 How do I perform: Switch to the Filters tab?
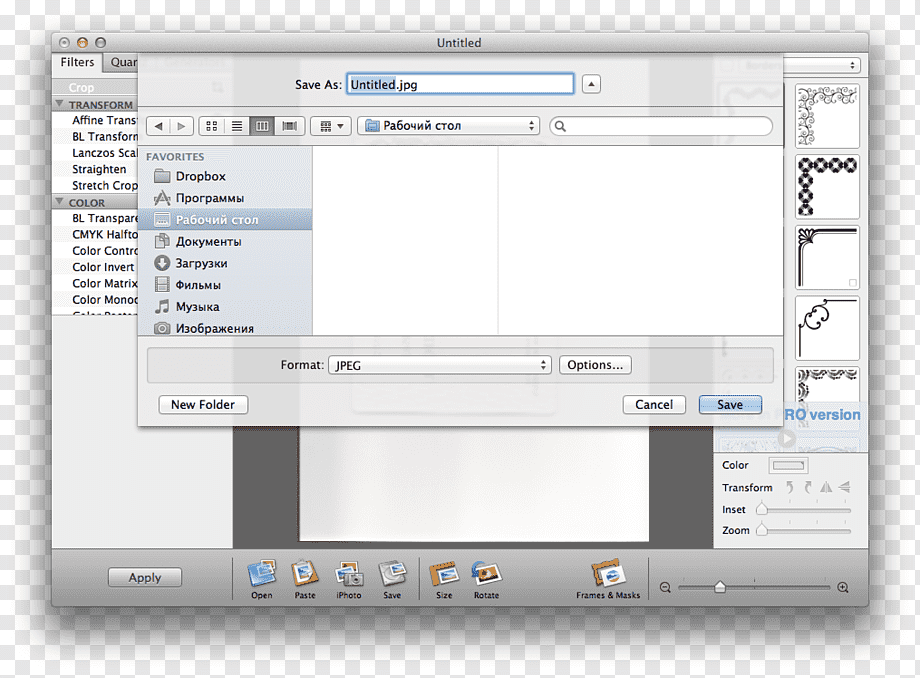point(77,62)
